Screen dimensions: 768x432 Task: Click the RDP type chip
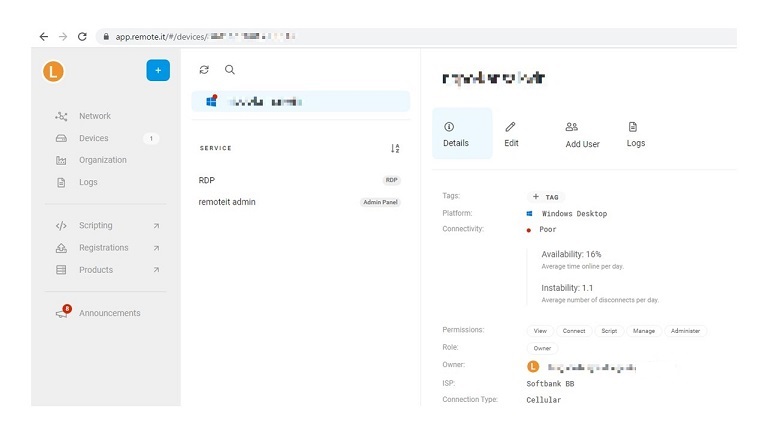391,180
